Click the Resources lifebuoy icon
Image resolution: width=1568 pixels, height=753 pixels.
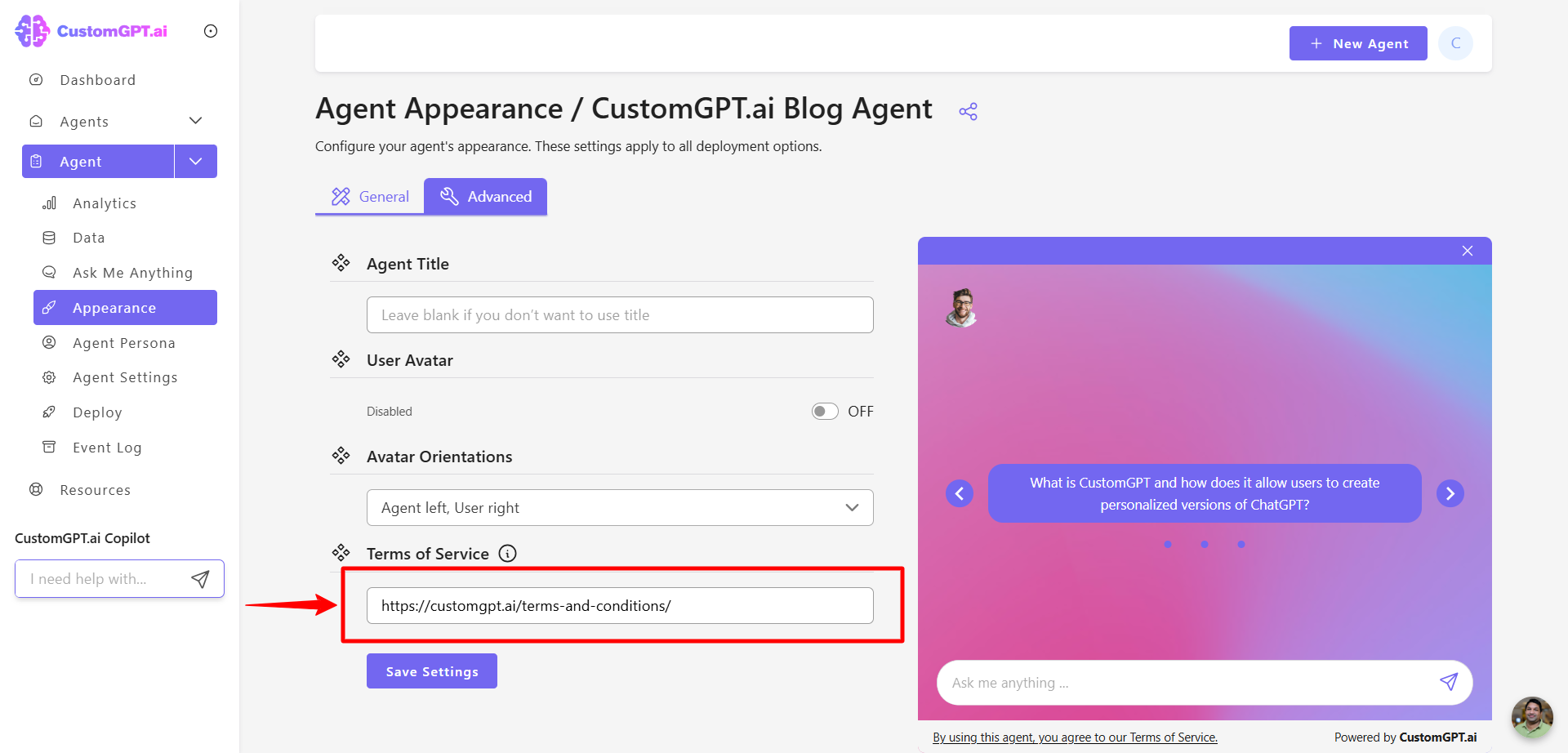tap(36, 489)
